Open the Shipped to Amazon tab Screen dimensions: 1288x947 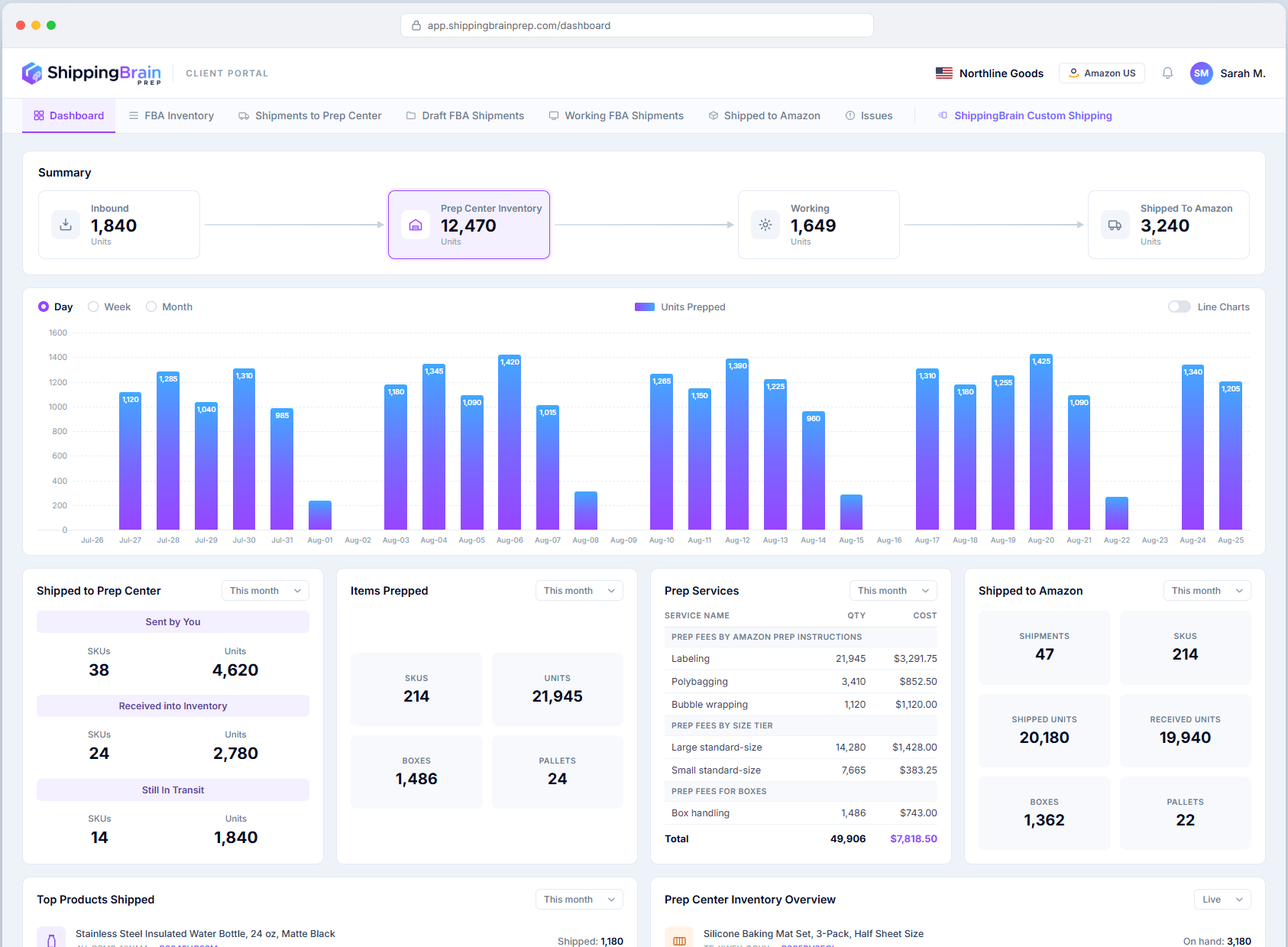[x=765, y=115]
